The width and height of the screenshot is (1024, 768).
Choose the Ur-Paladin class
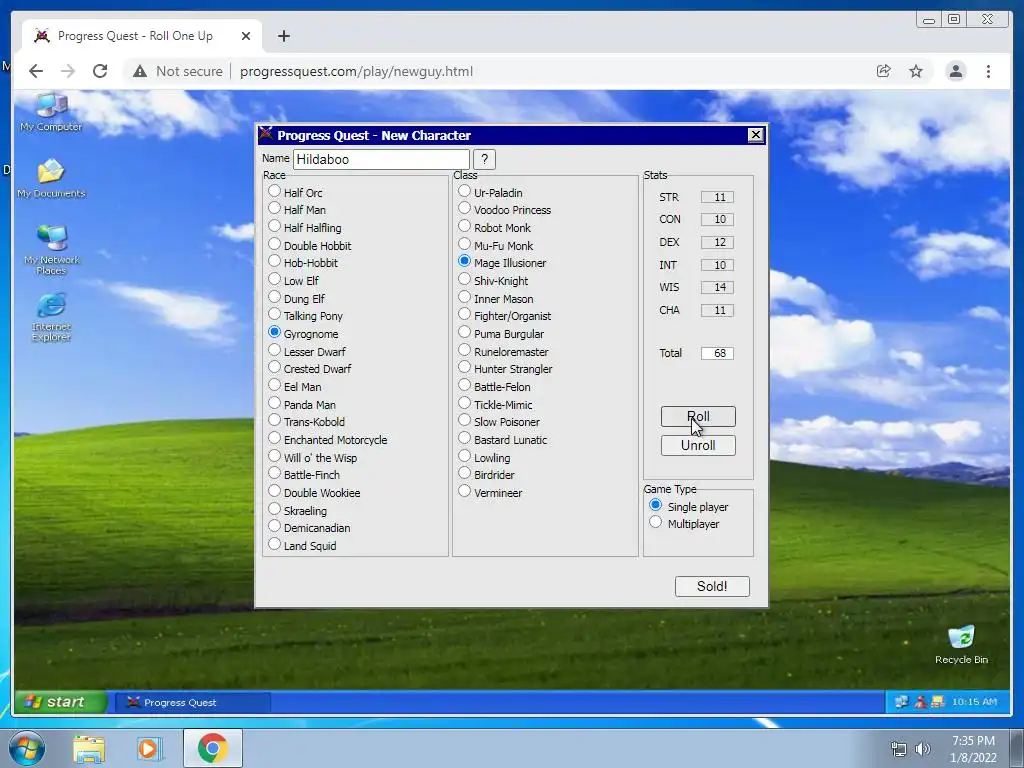[x=464, y=191]
